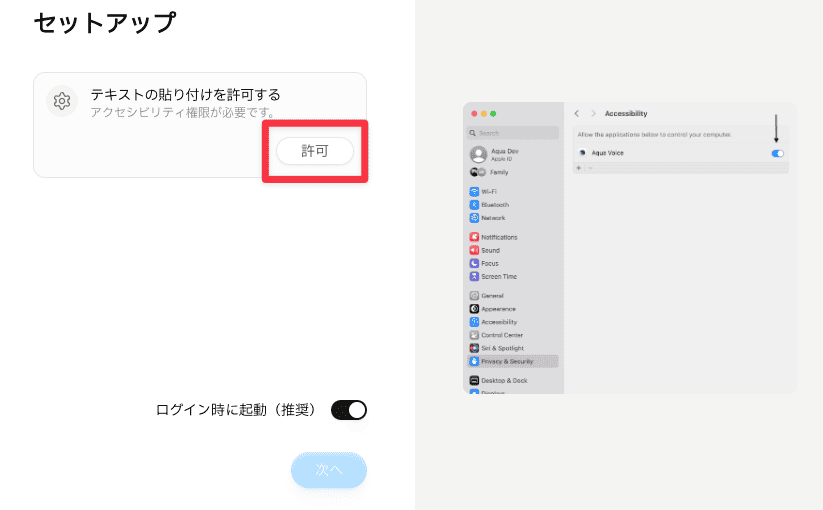
Task: Click the Family icon in the sidebar preview
Action: coord(477,172)
